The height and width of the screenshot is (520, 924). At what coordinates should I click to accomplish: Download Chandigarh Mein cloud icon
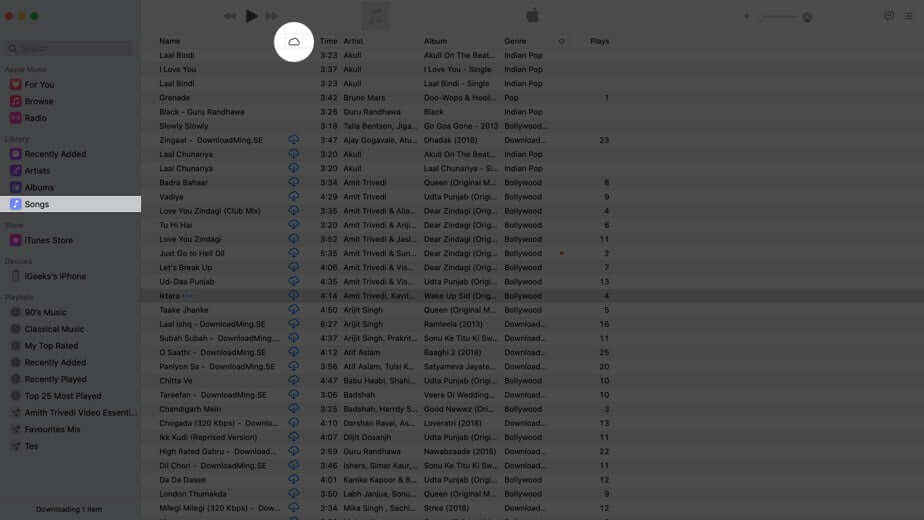293,409
